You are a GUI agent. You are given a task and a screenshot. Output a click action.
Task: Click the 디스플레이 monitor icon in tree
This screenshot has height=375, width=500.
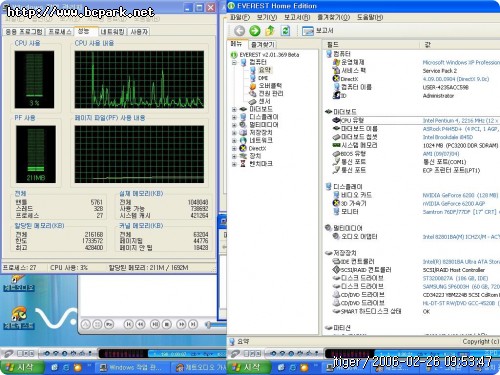point(243,117)
